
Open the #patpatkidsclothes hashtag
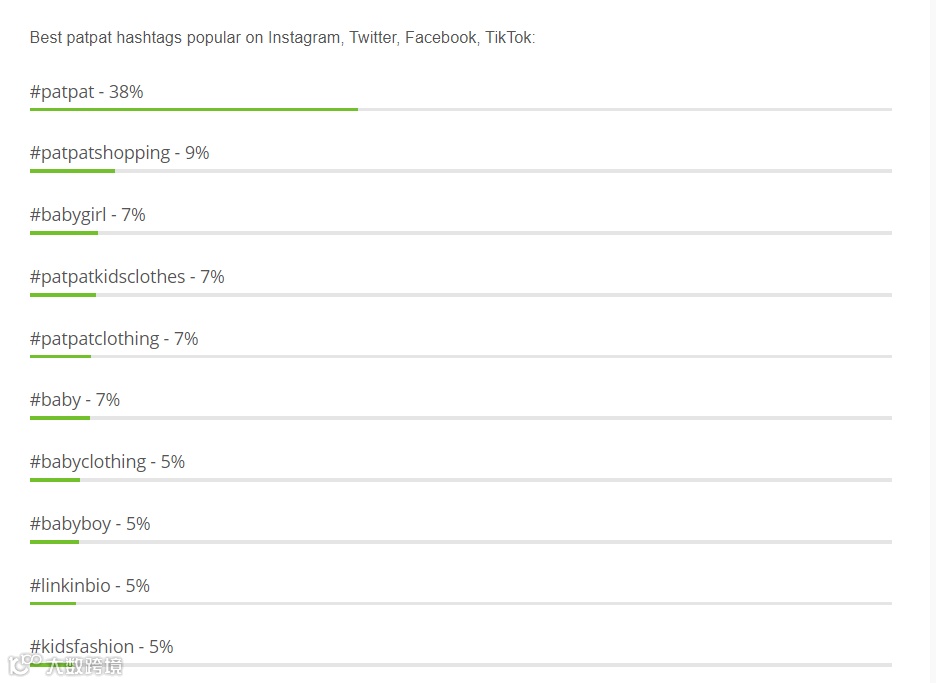tap(127, 277)
